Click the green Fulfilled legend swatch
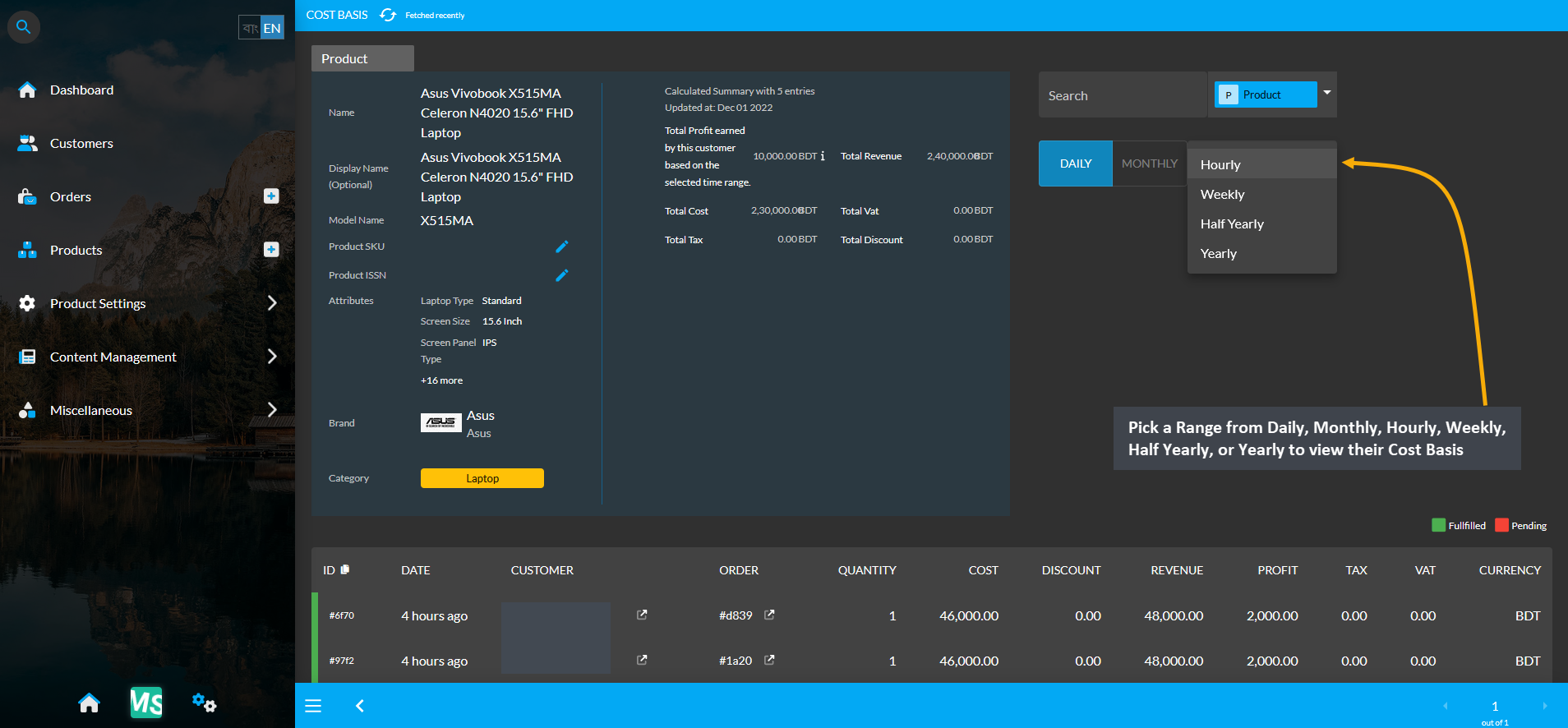This screenshot has width=1568, height=728. click(1439, 525)
